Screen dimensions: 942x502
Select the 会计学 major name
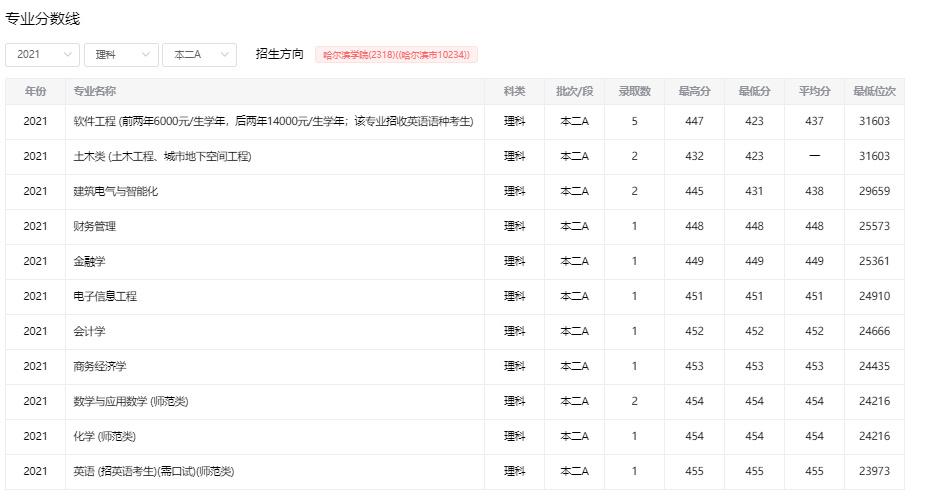[89, 331]
